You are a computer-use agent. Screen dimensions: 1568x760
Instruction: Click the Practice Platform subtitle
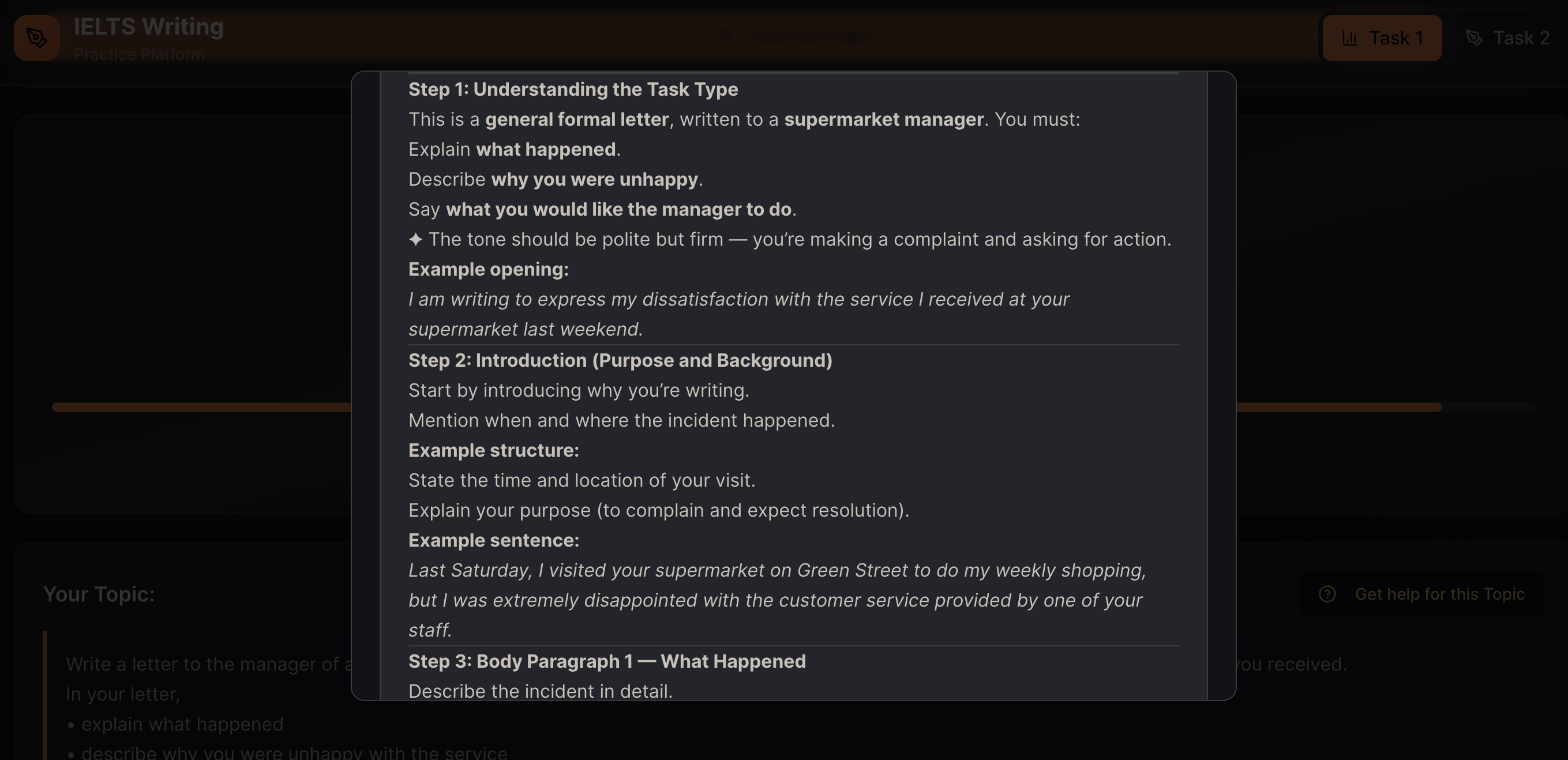(x=139, y=55)
